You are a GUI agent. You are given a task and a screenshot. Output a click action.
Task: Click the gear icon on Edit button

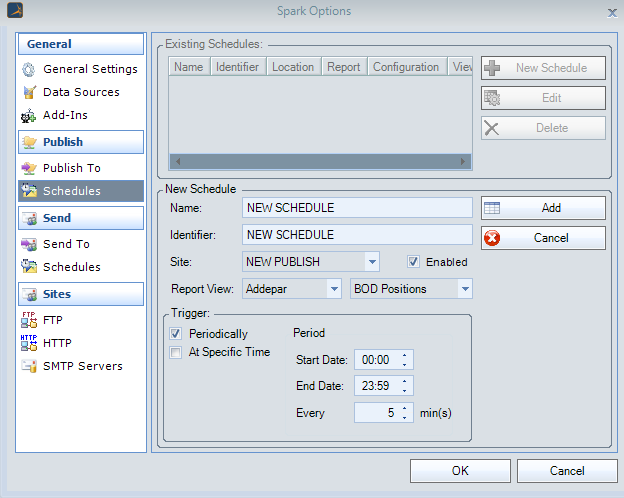[492, 98]
